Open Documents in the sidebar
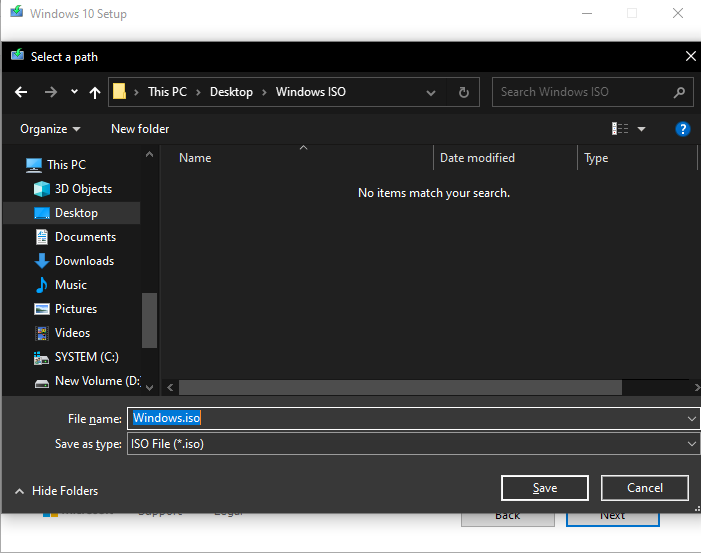The image size is (701, 553). tap(85, 237)
